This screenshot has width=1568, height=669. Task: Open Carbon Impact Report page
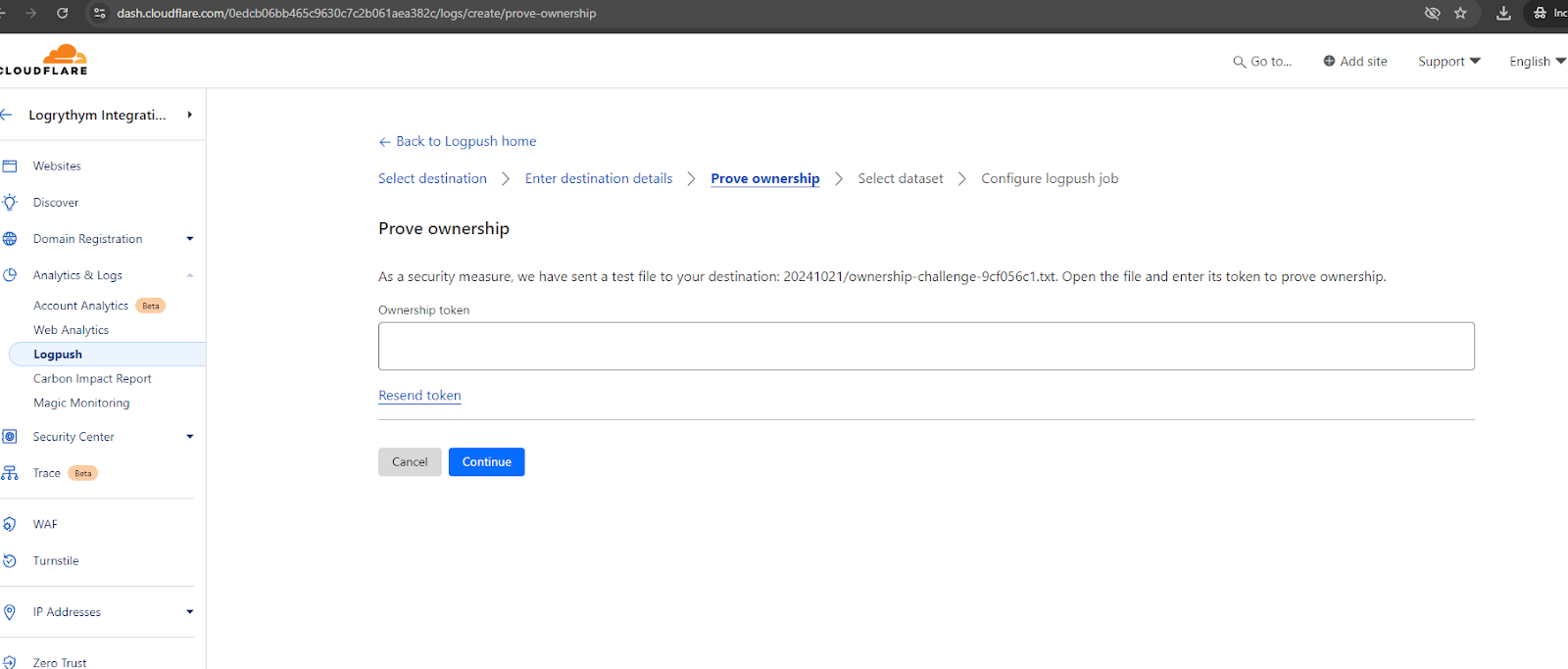(92, 379)
